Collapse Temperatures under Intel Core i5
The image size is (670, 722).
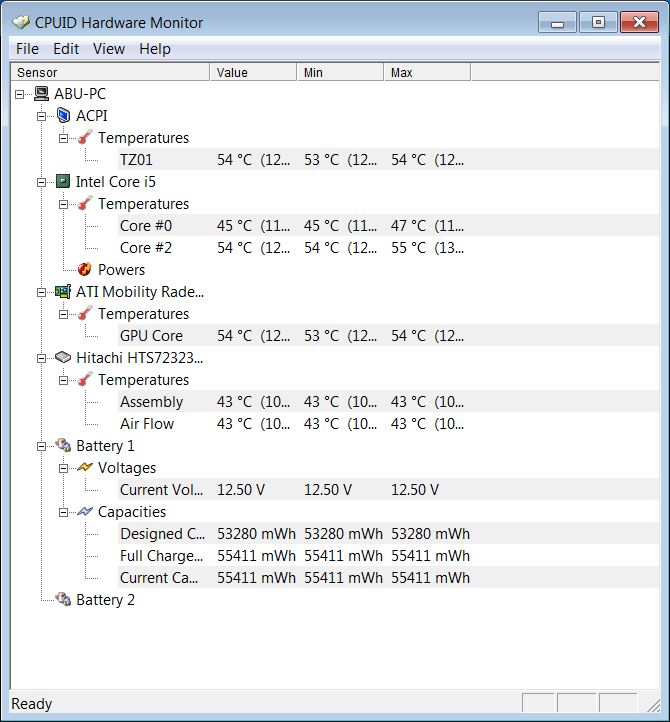coord(64,204)
